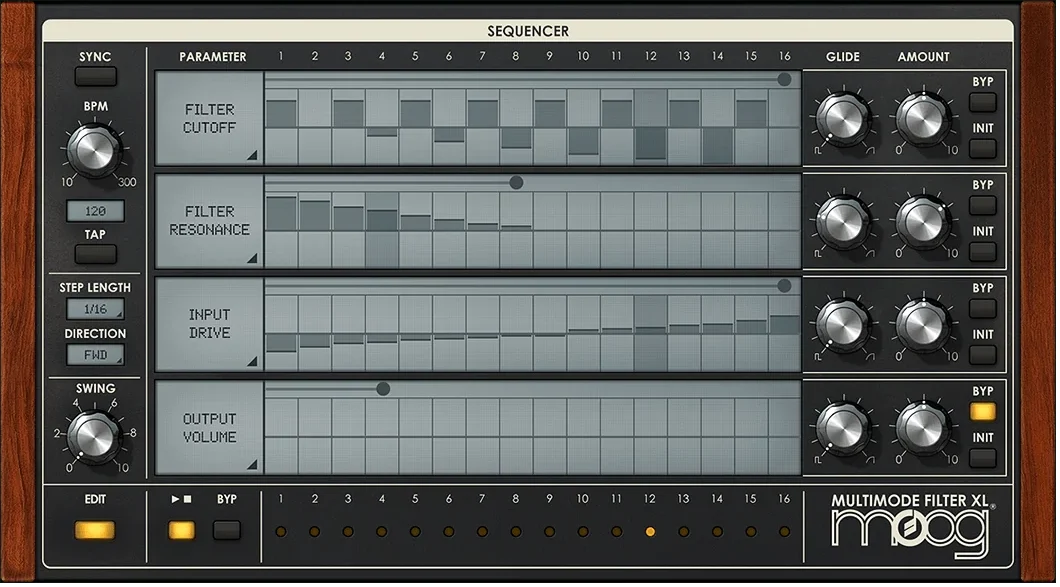Open the FILTER CUTOFF parameter selector
This screenshot has height=587, width=1060.
[x=210, y=118]
